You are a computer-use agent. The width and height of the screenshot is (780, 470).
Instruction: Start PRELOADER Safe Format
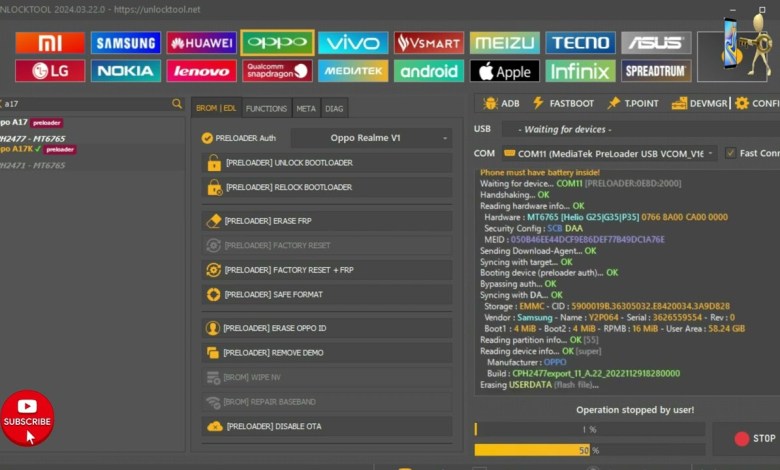(327, 294)
